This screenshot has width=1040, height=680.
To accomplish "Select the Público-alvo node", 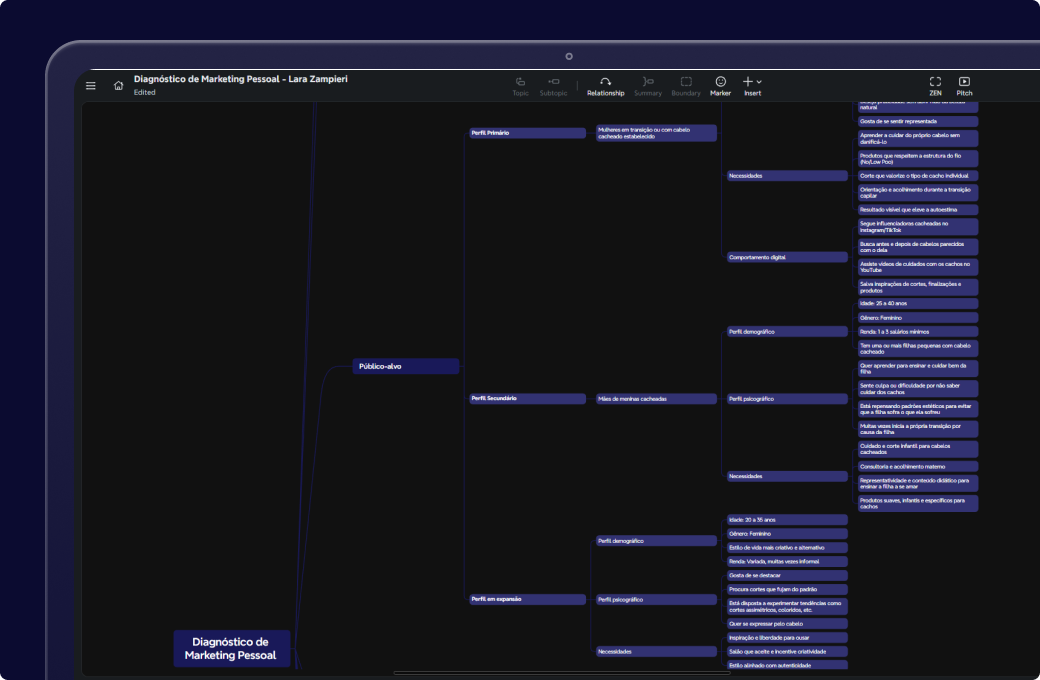I will 405,366.
